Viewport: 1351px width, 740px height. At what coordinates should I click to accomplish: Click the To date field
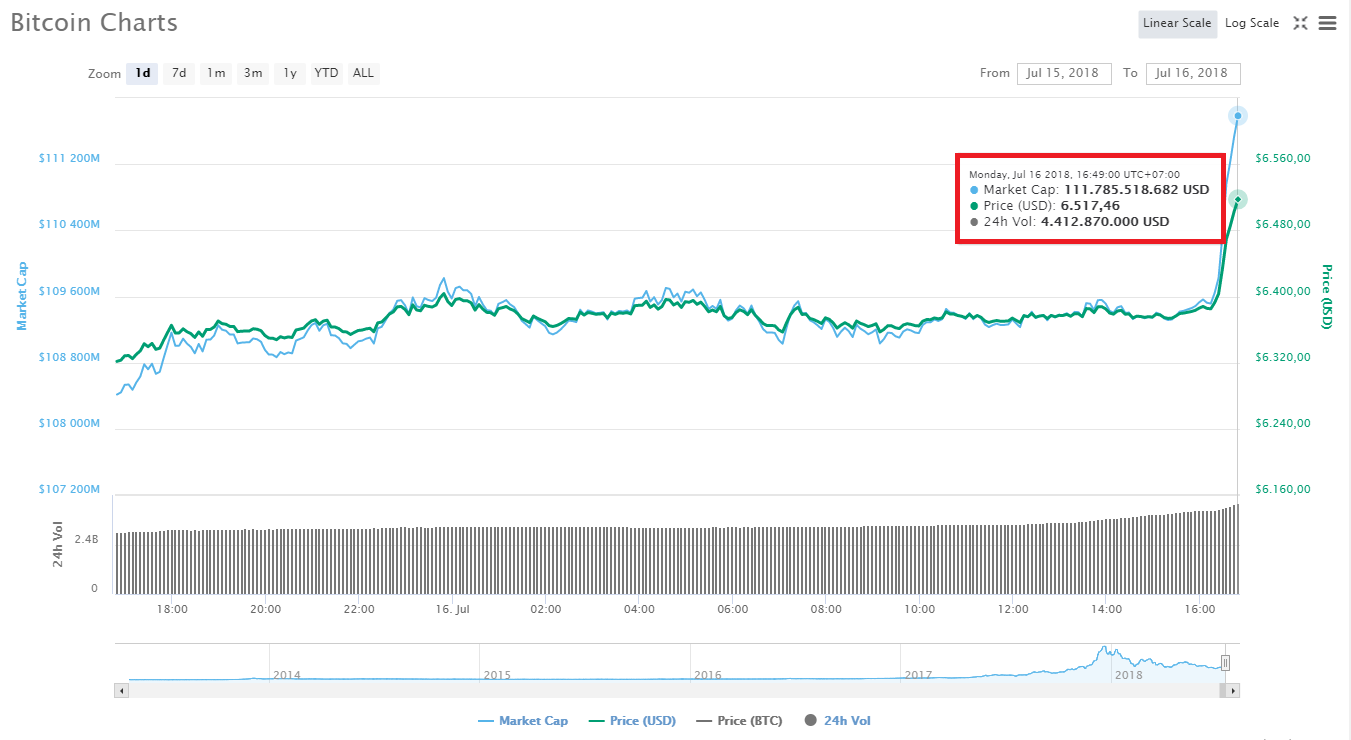click(x=1193, y=72)
